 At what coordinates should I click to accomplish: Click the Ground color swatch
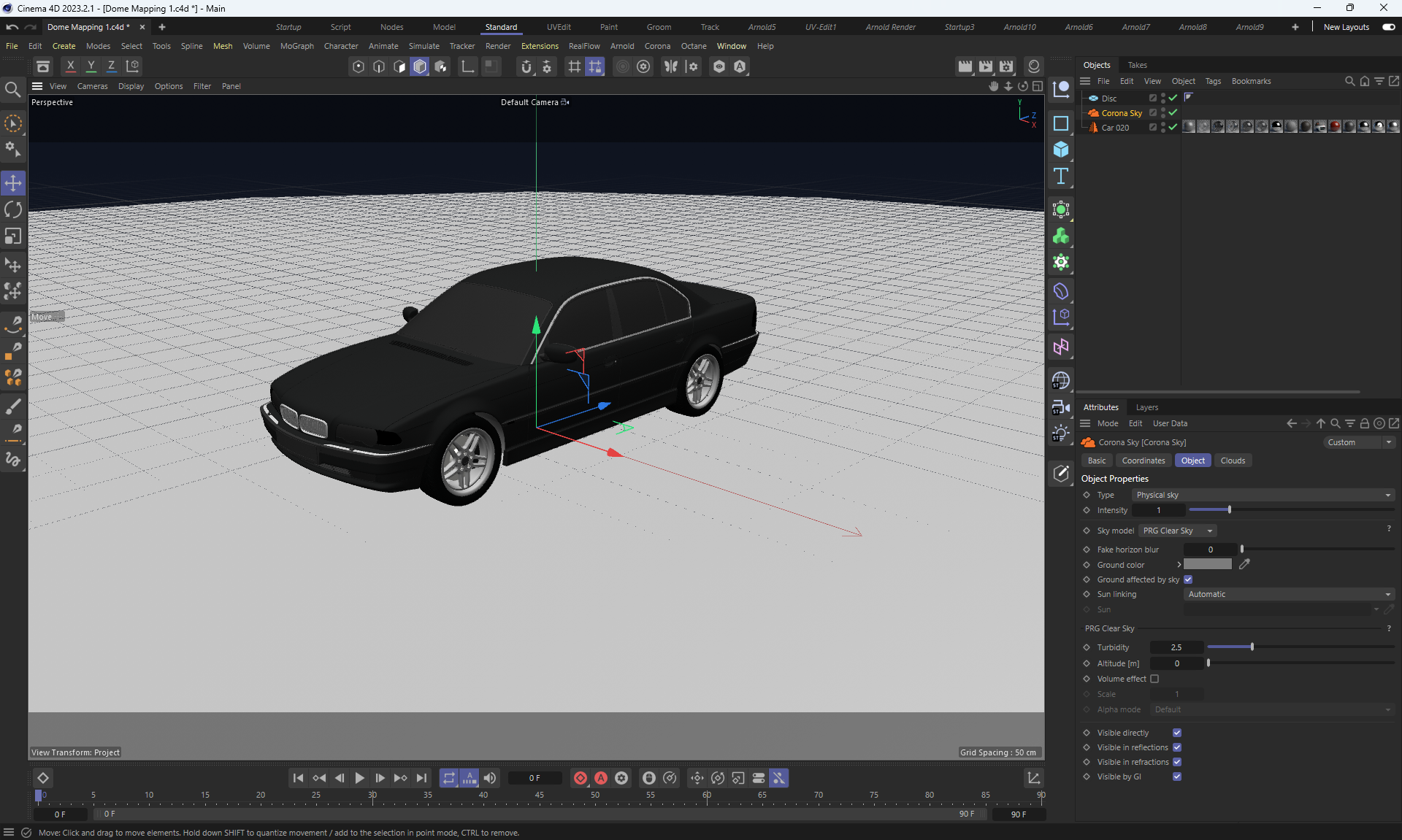coord(1207,564)
